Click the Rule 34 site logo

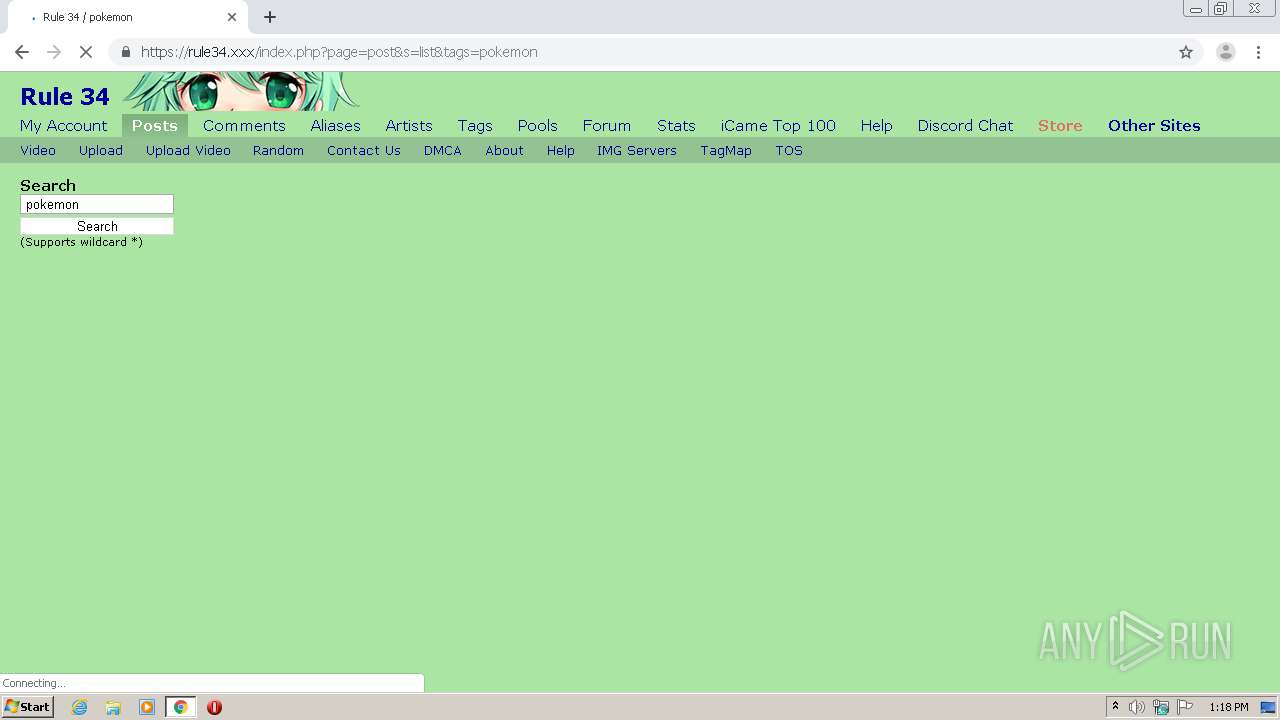pos(65,97)
